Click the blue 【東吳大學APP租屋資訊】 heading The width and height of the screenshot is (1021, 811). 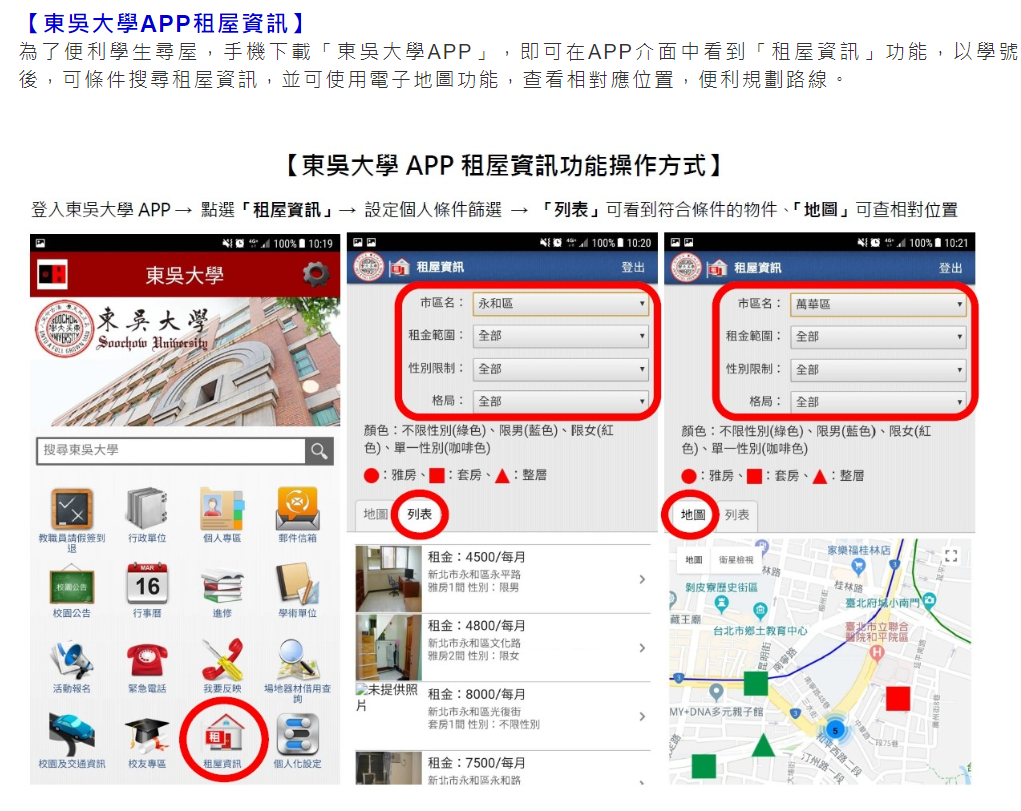click(163, 23)
